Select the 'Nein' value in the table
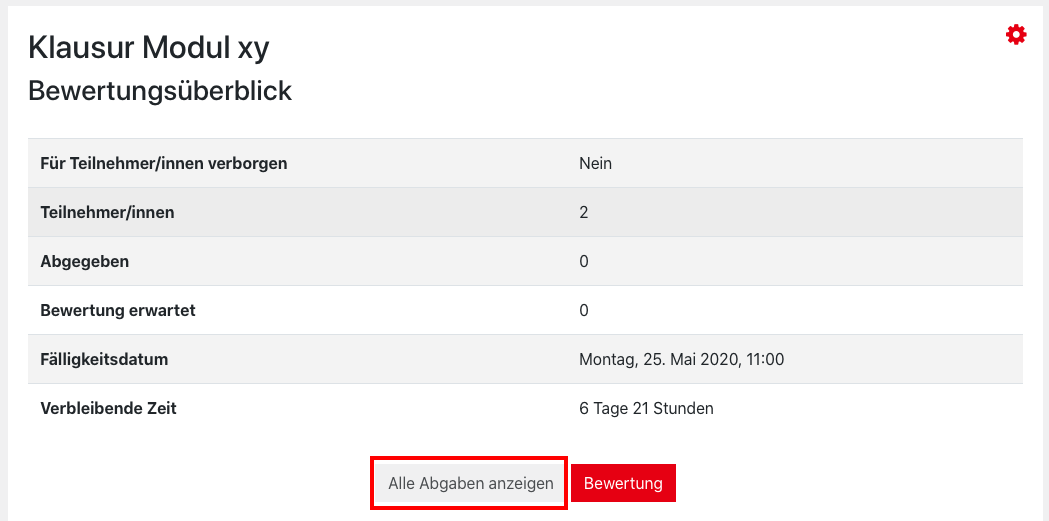Viewport: 1049px width, 521px height. tap(595, 163)
